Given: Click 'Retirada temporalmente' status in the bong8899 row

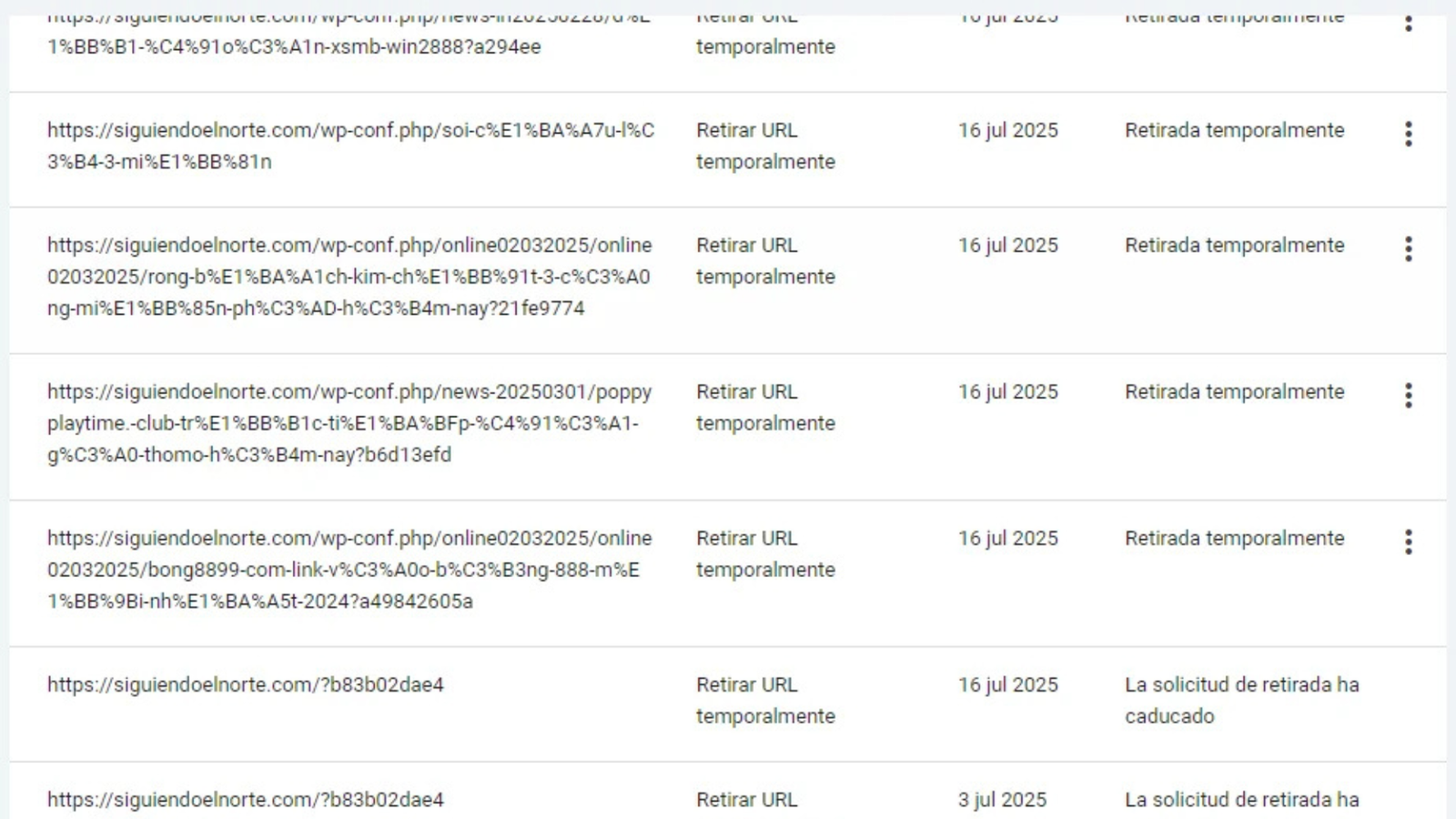Looking at the screenshot, I should tap(1234, 538).
